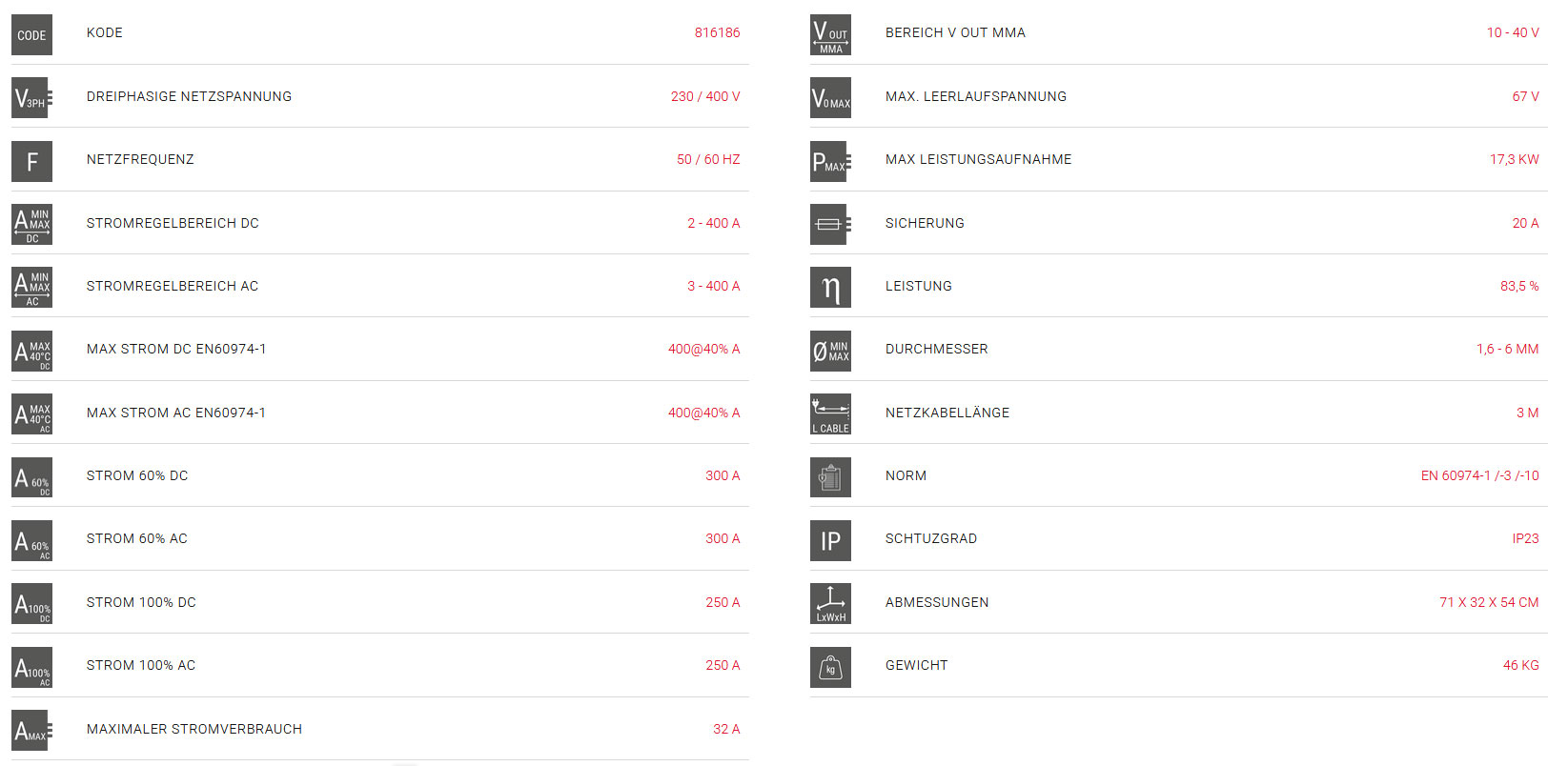Click the PMAX power consumption icon
The width and height of the screenshot is (1568, 766).
pos(830,161)
